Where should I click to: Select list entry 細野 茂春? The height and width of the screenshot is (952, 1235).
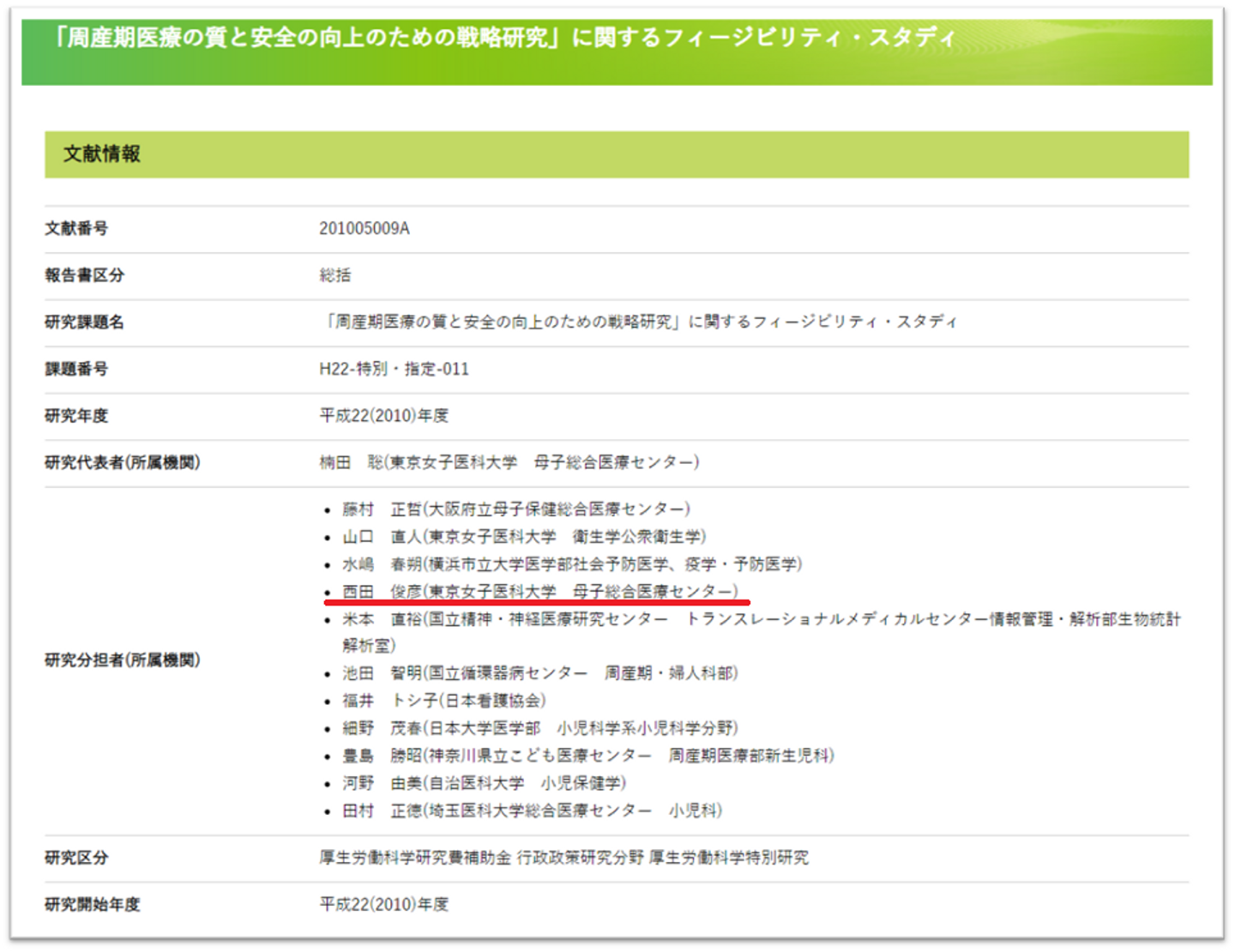(x=540, y=728)
